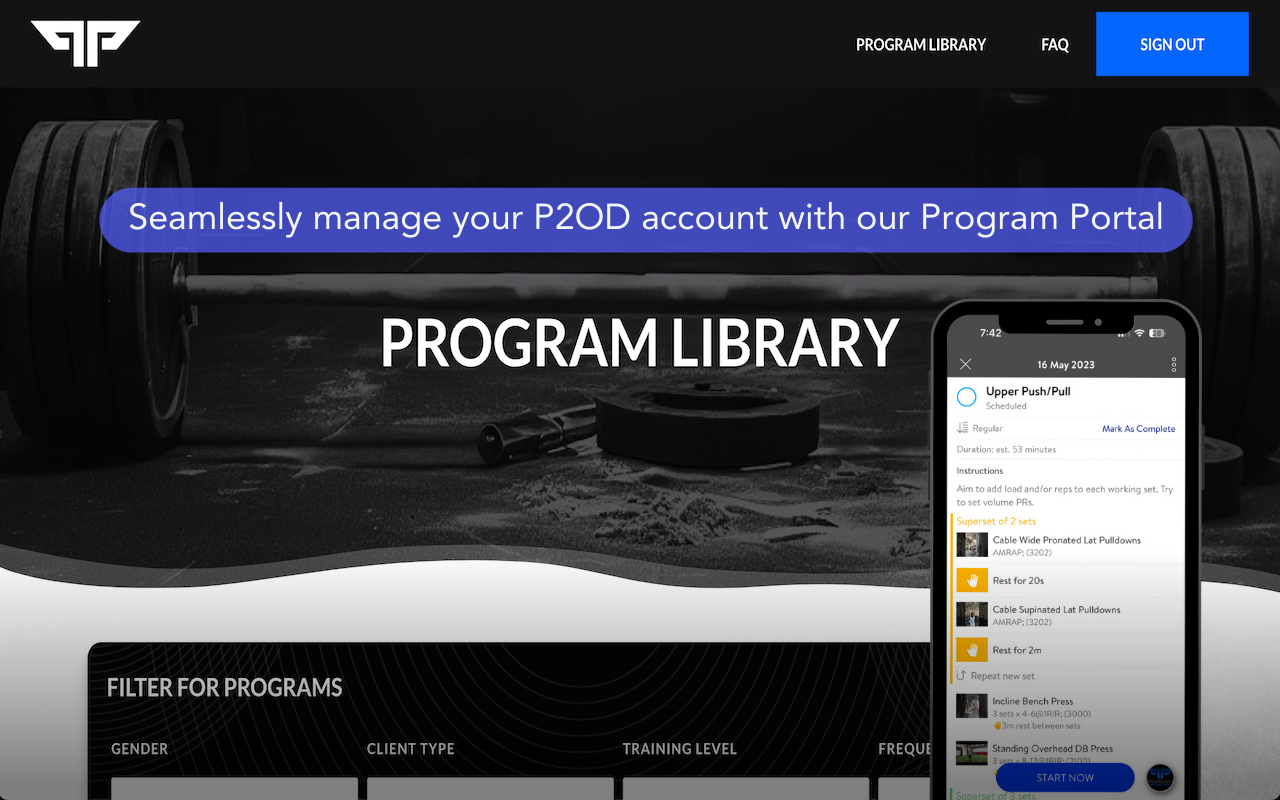Click the Rest for 20s hand icon
The image size is (1280, 800).
972,580
